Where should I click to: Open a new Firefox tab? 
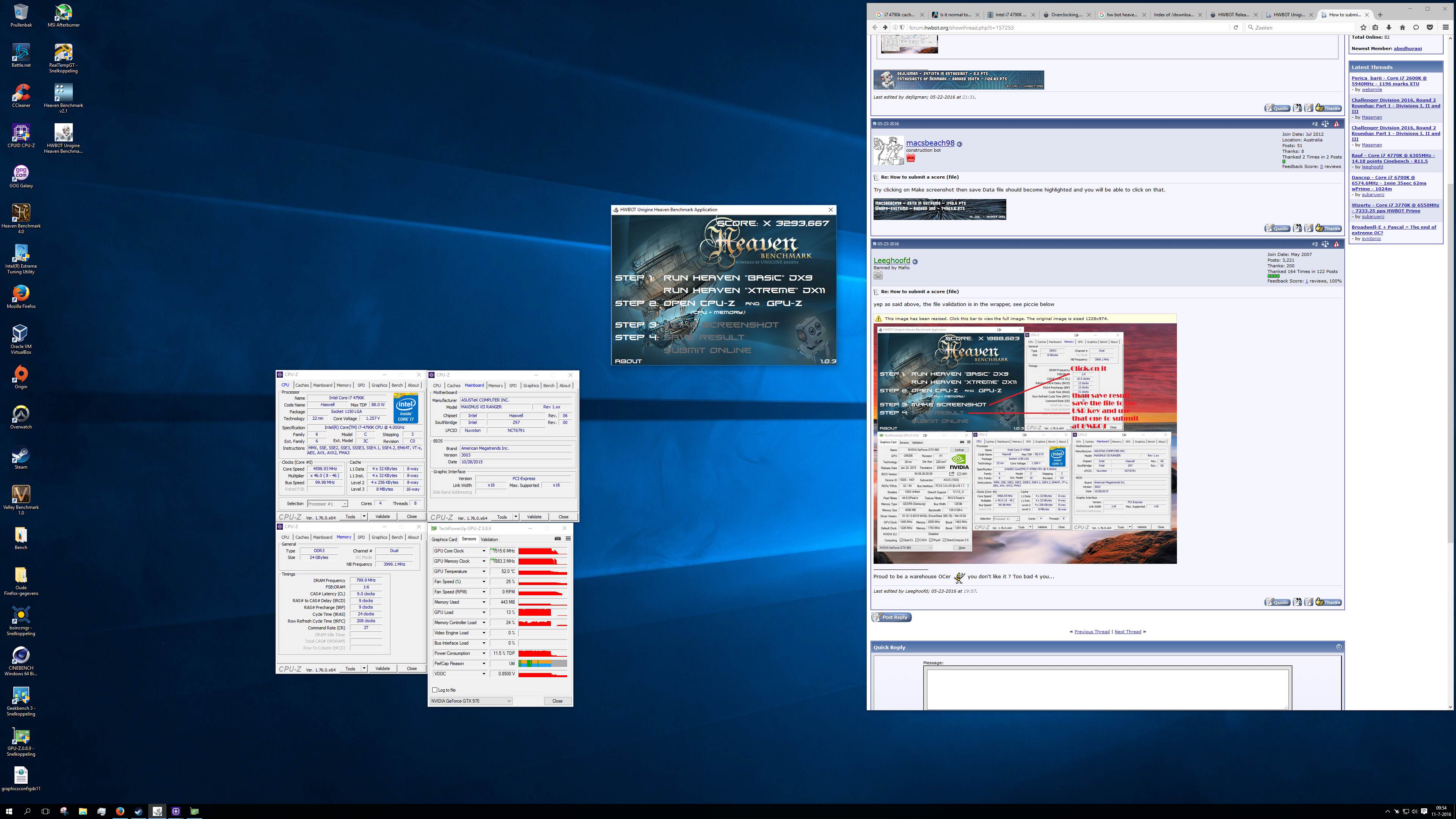point(1380,15)
